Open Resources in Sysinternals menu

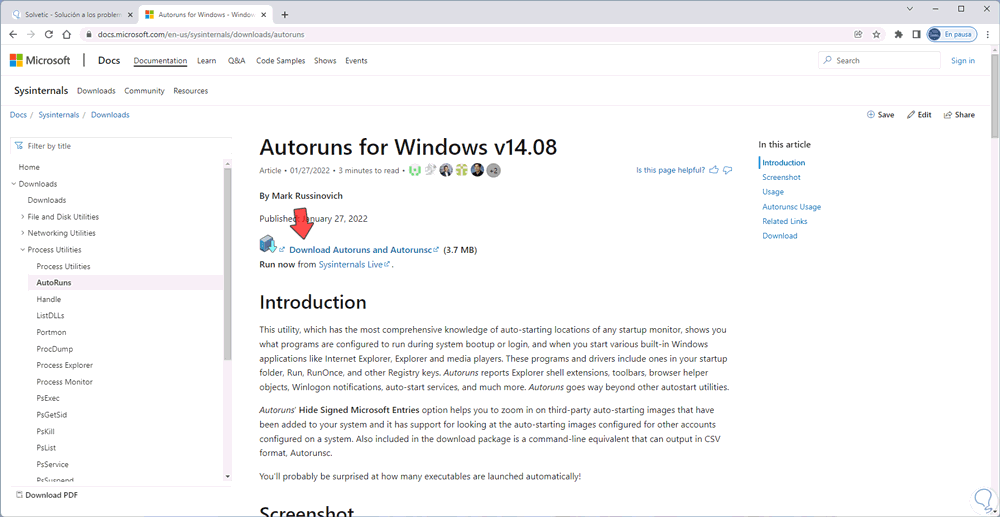pos(191,91)
